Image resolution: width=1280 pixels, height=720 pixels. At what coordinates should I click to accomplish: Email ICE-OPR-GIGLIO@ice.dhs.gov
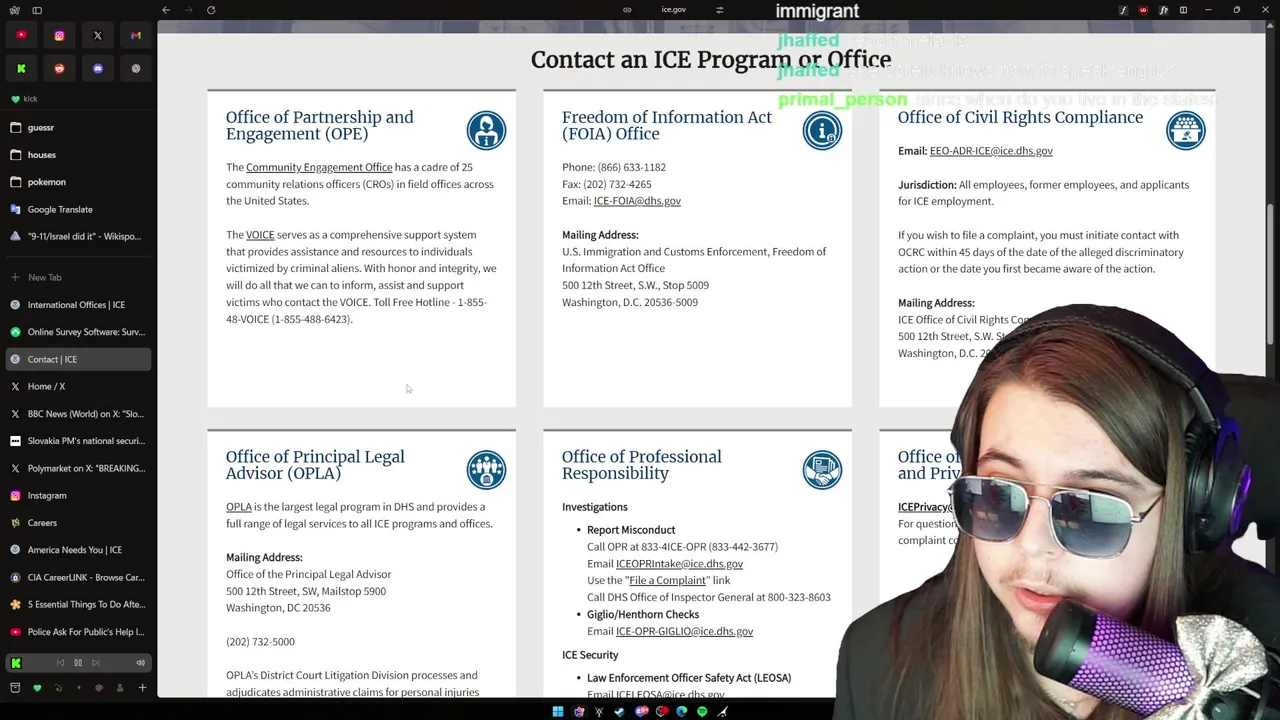pos(684,631)
